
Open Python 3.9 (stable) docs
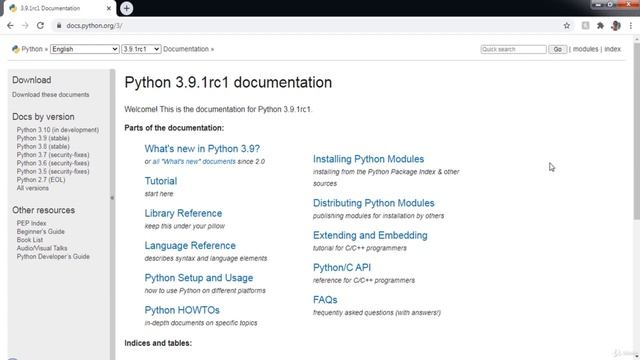(x=43, y=138)
